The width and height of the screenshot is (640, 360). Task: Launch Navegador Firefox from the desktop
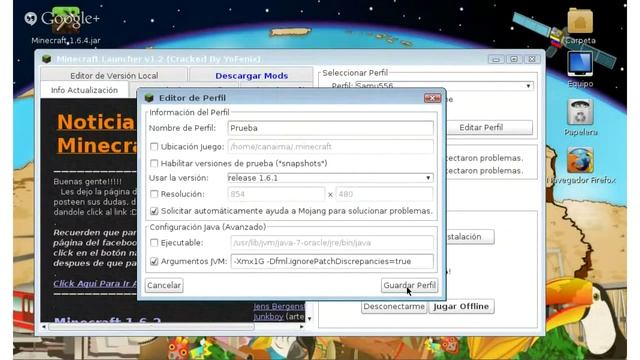580,166
